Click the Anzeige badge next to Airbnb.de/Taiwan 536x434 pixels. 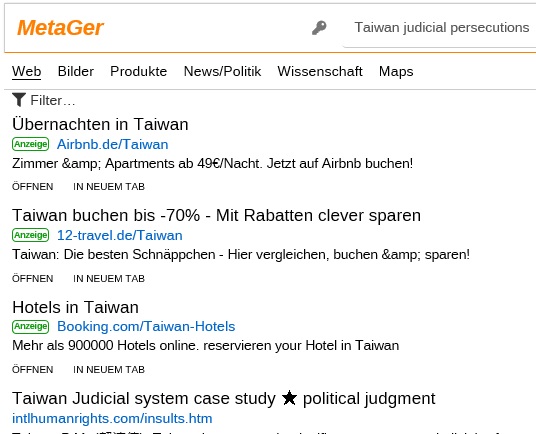pyautogui.click(x=31, y=144)
